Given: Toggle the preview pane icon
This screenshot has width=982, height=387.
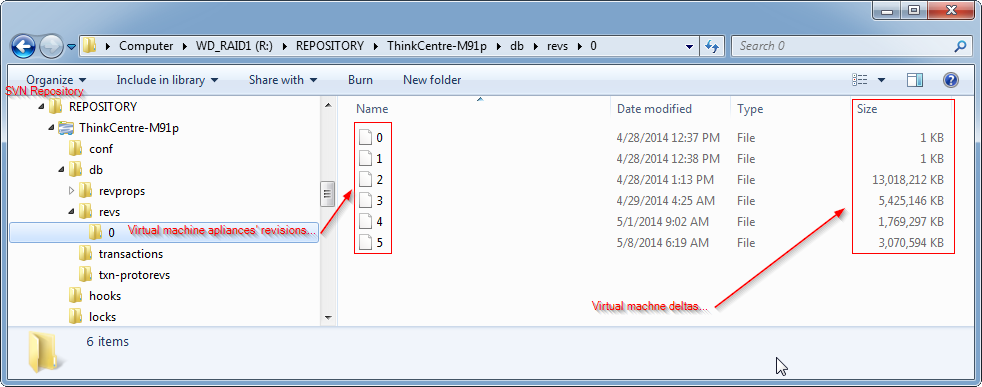Looking at the screenshot, I should [x=915, y=80].
